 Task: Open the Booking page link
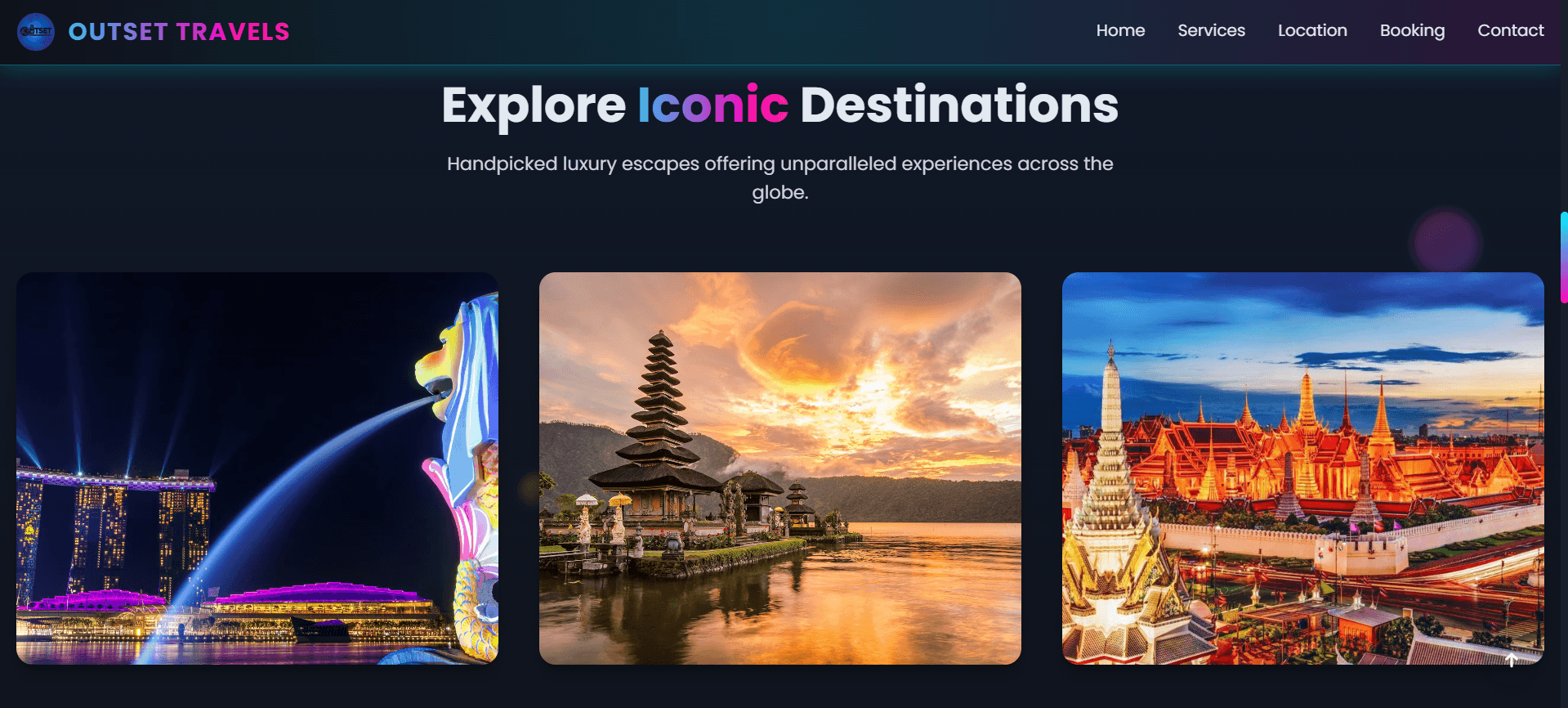[1412, 30]
